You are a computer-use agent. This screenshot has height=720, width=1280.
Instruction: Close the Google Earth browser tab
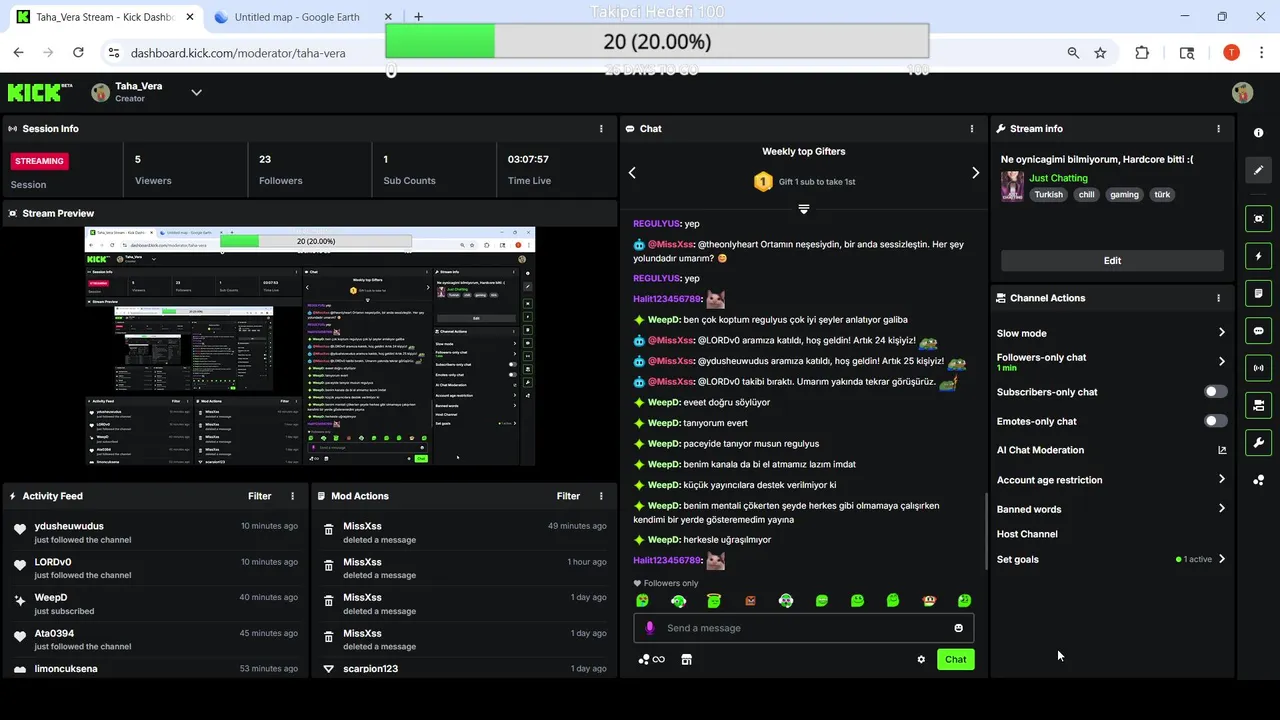[x=389, y=17]
